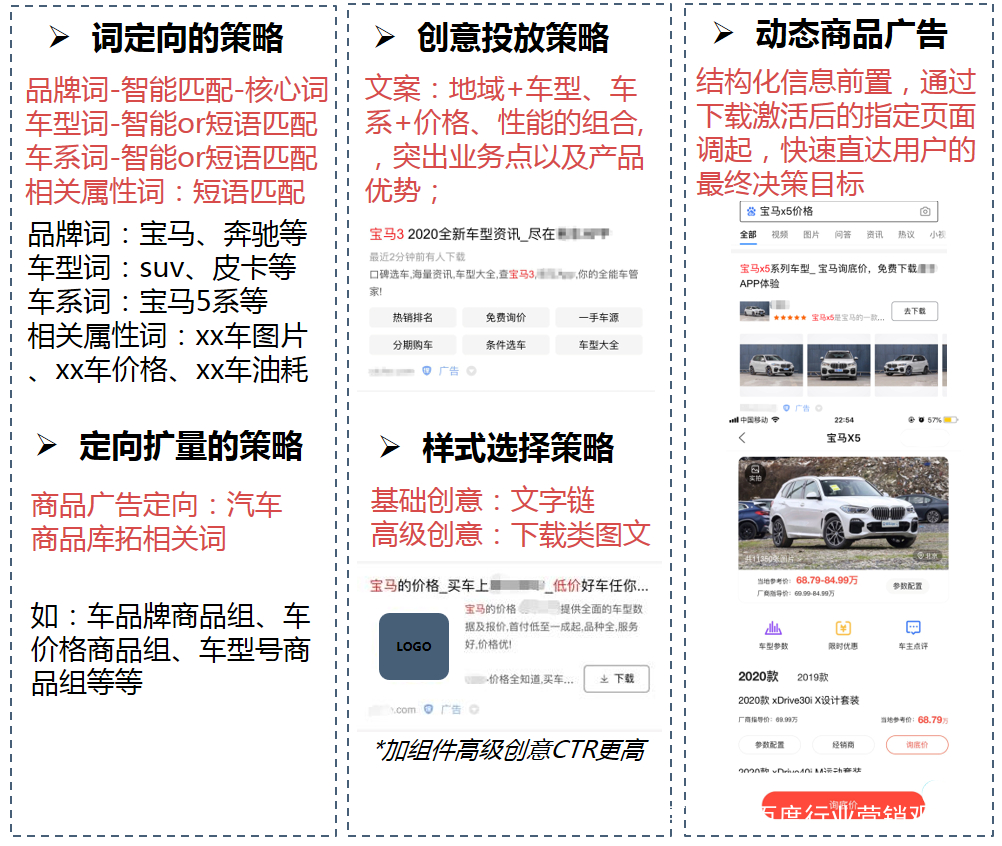Click the small car thumbnail beside star rating
Screen dimensions: 1002x846
pos(754,311)
